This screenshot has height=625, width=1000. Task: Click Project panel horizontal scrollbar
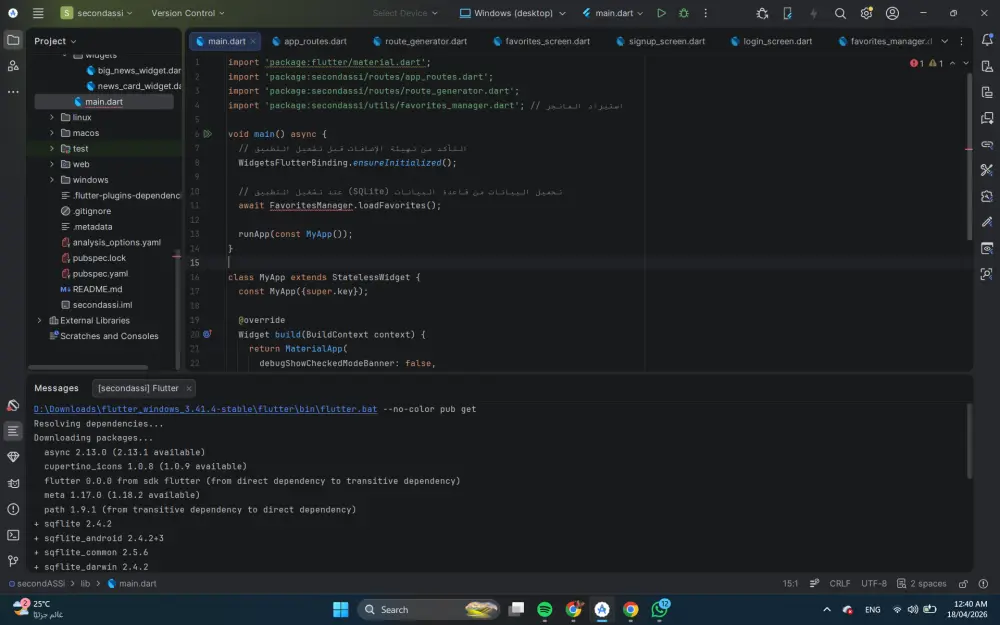[88, 367]
